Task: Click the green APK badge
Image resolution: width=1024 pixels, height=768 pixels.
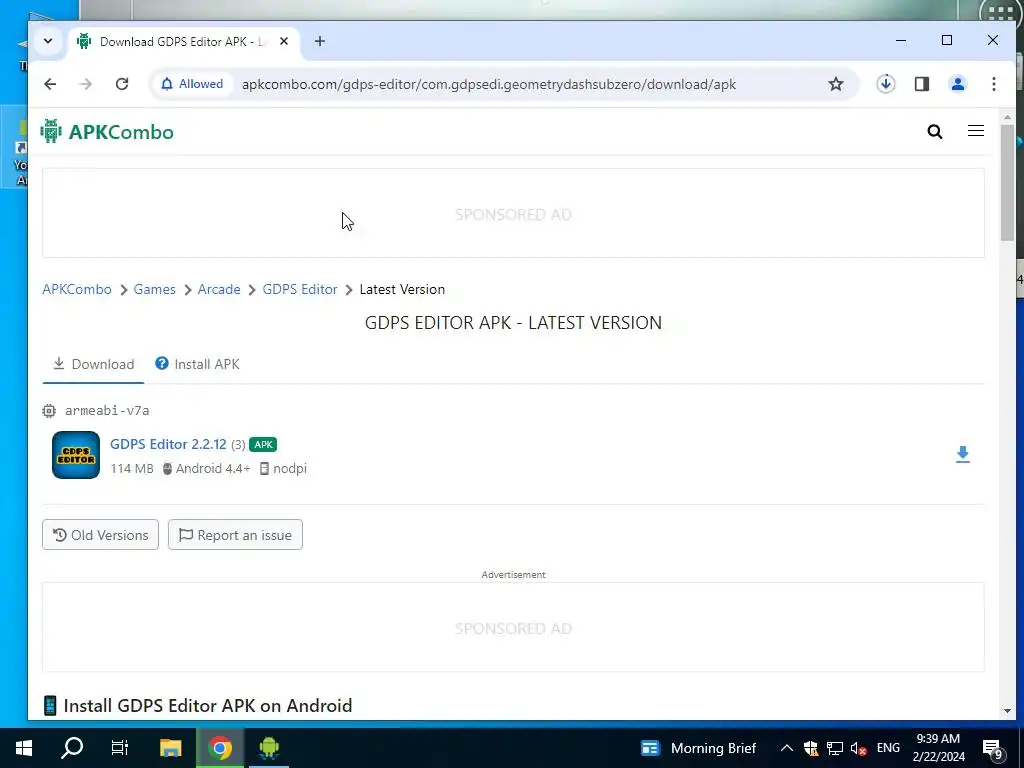Action: [263, 445]
